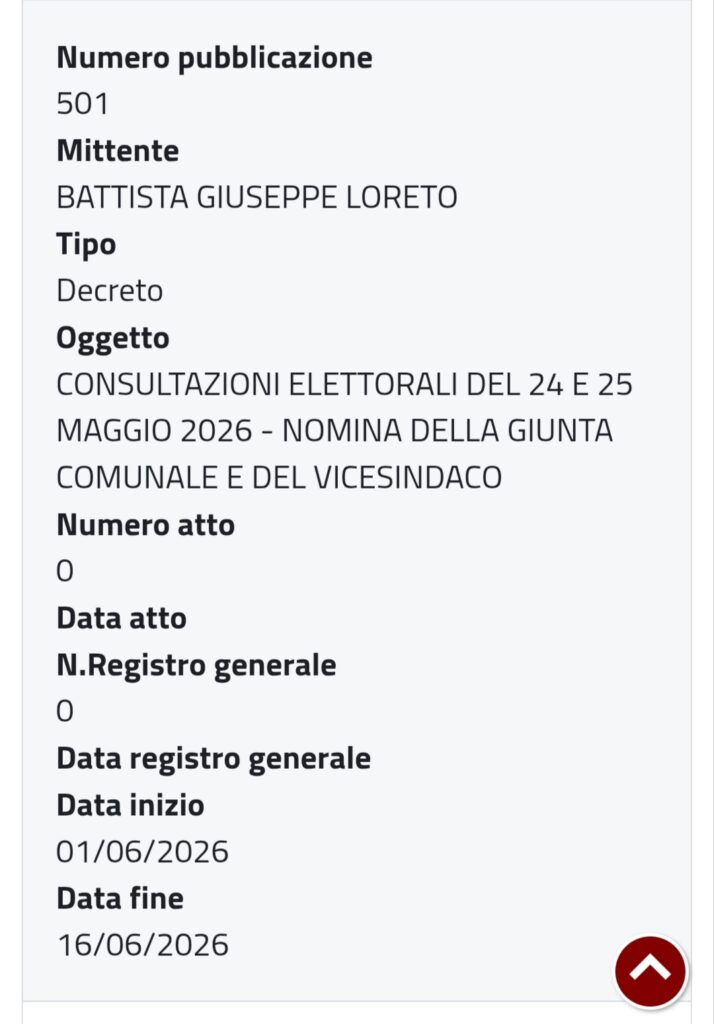Click the red scroll-to-top chevron button
The width and height of the screenshot is (714, 1024).
point(650,972)
